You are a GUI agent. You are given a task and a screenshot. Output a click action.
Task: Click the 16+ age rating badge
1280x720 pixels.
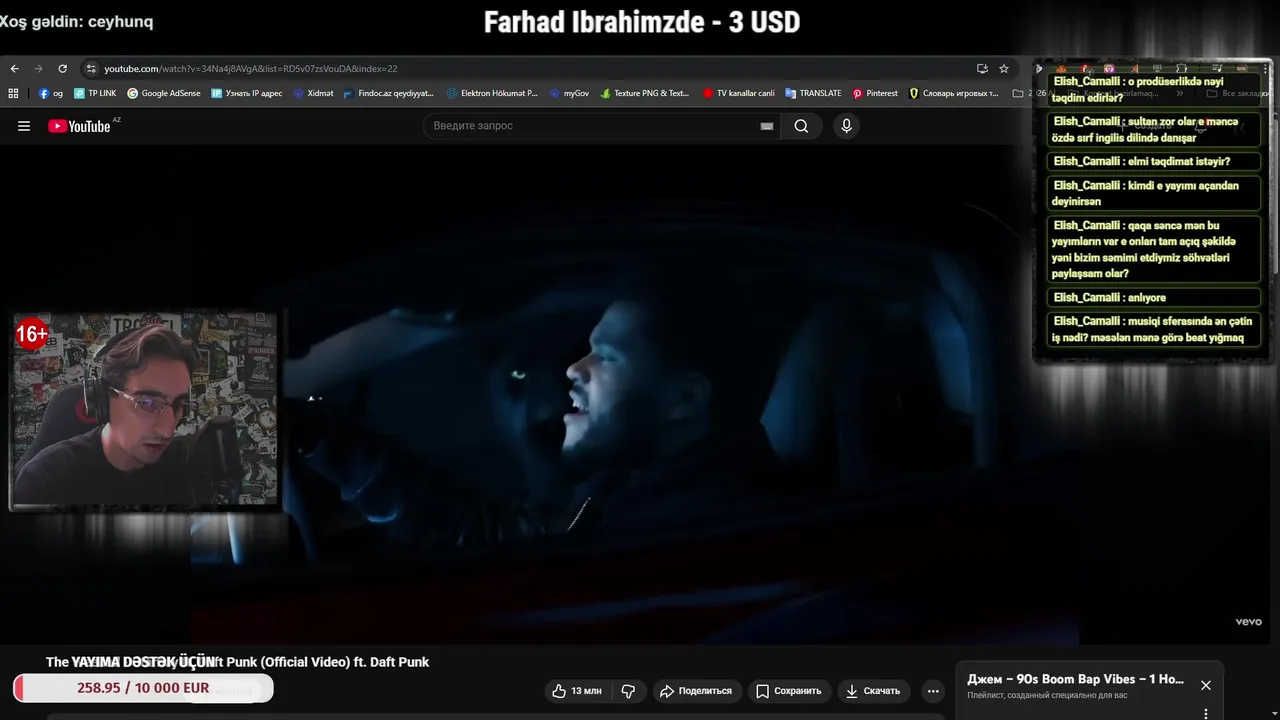(x=31, y=334)
